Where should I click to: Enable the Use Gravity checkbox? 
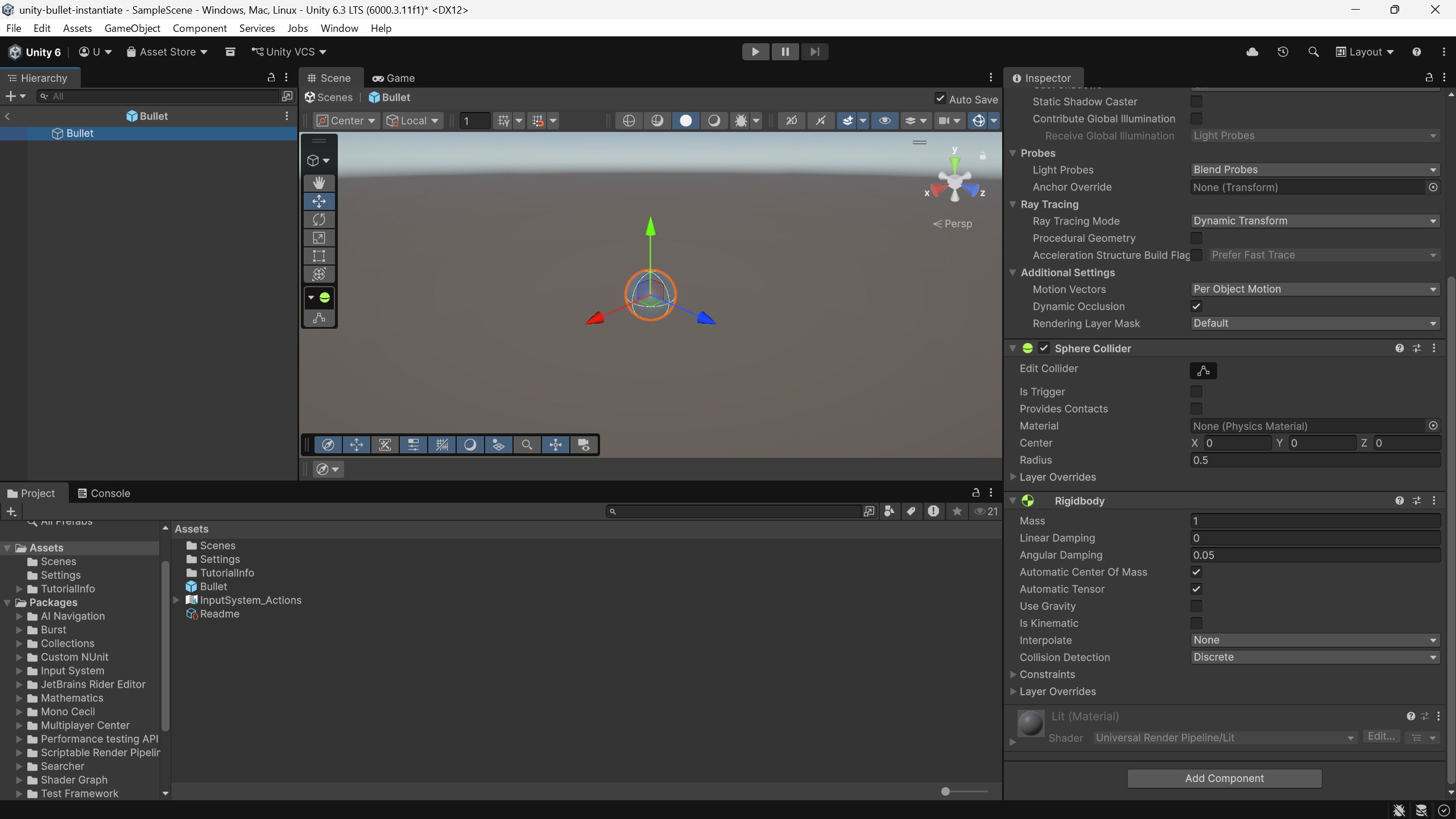pyautogui.click(x=1196, y=606)
